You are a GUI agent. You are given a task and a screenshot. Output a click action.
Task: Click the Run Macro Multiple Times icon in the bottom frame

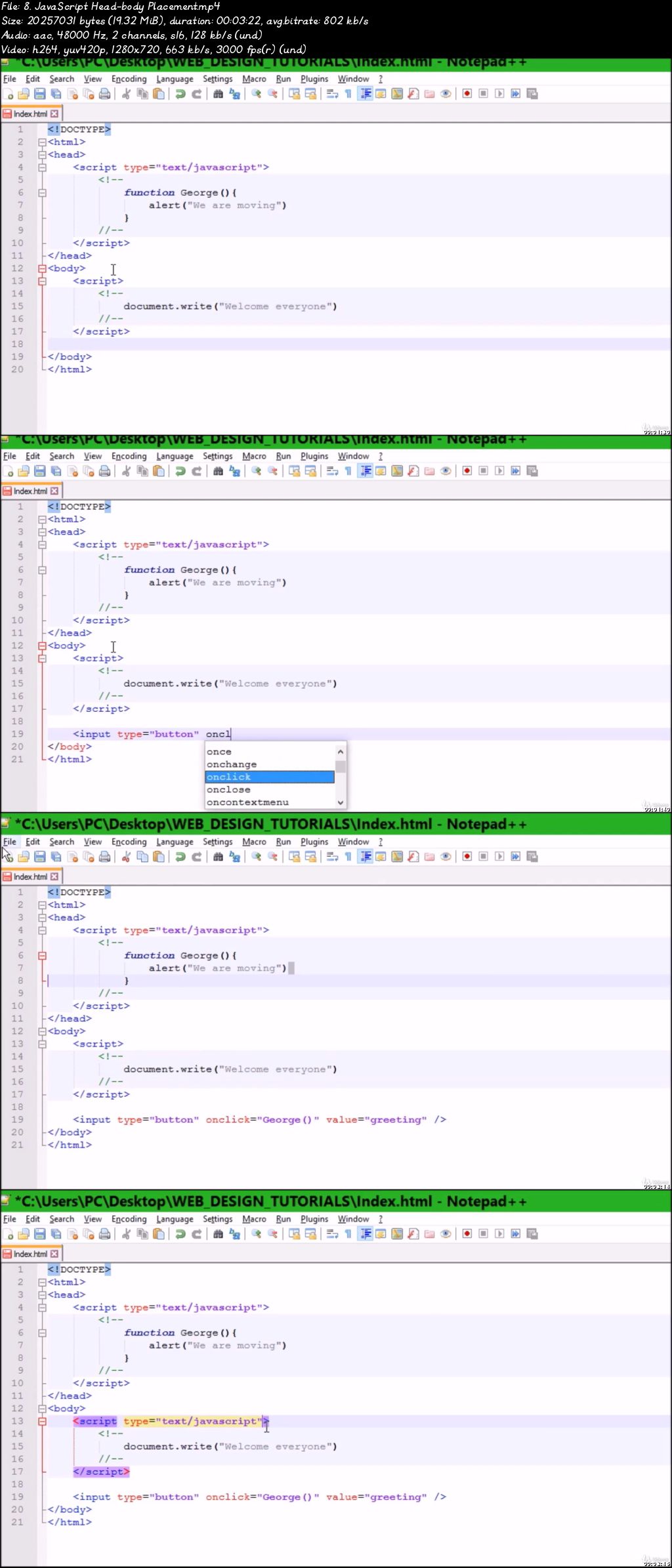coord(516,1234)
